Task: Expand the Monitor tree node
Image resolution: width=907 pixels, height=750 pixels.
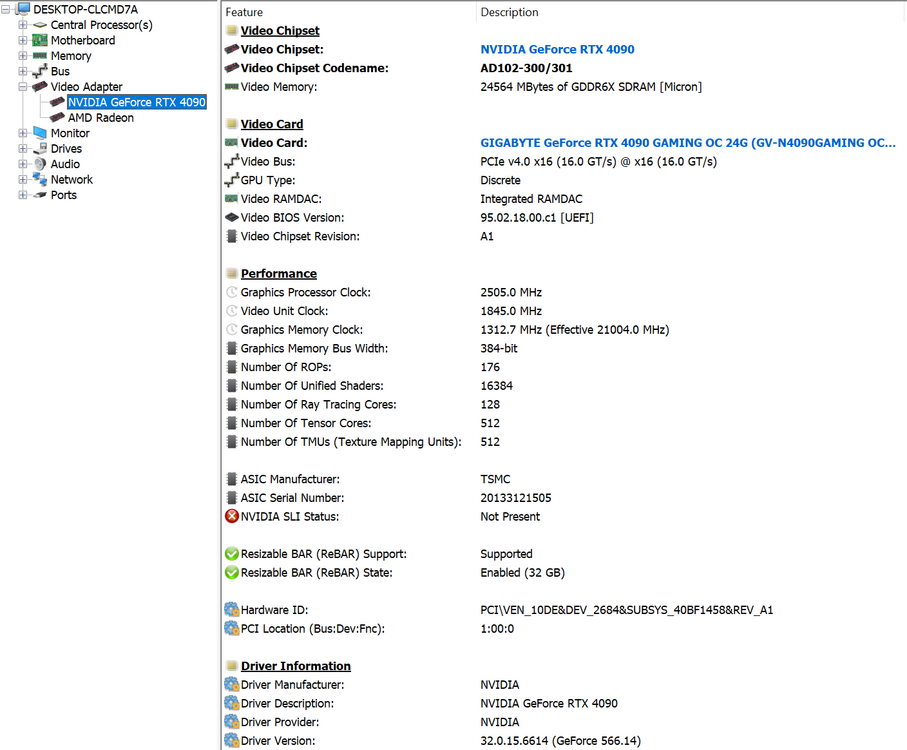Action: [x=23, y=133]
